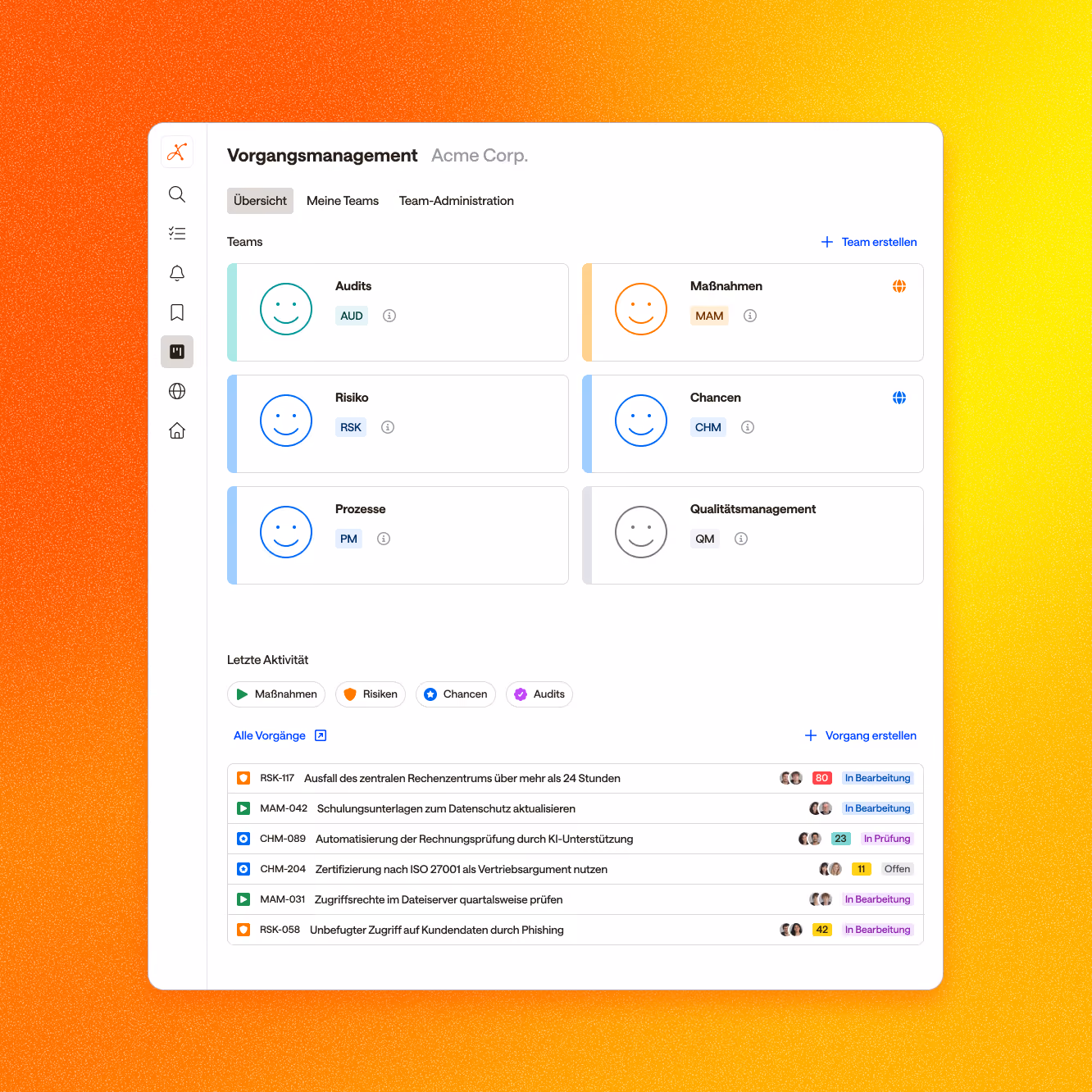1092x1092 pixels.
Task: Select the board icon in the sidebar
Action: [x=177, y=352]
